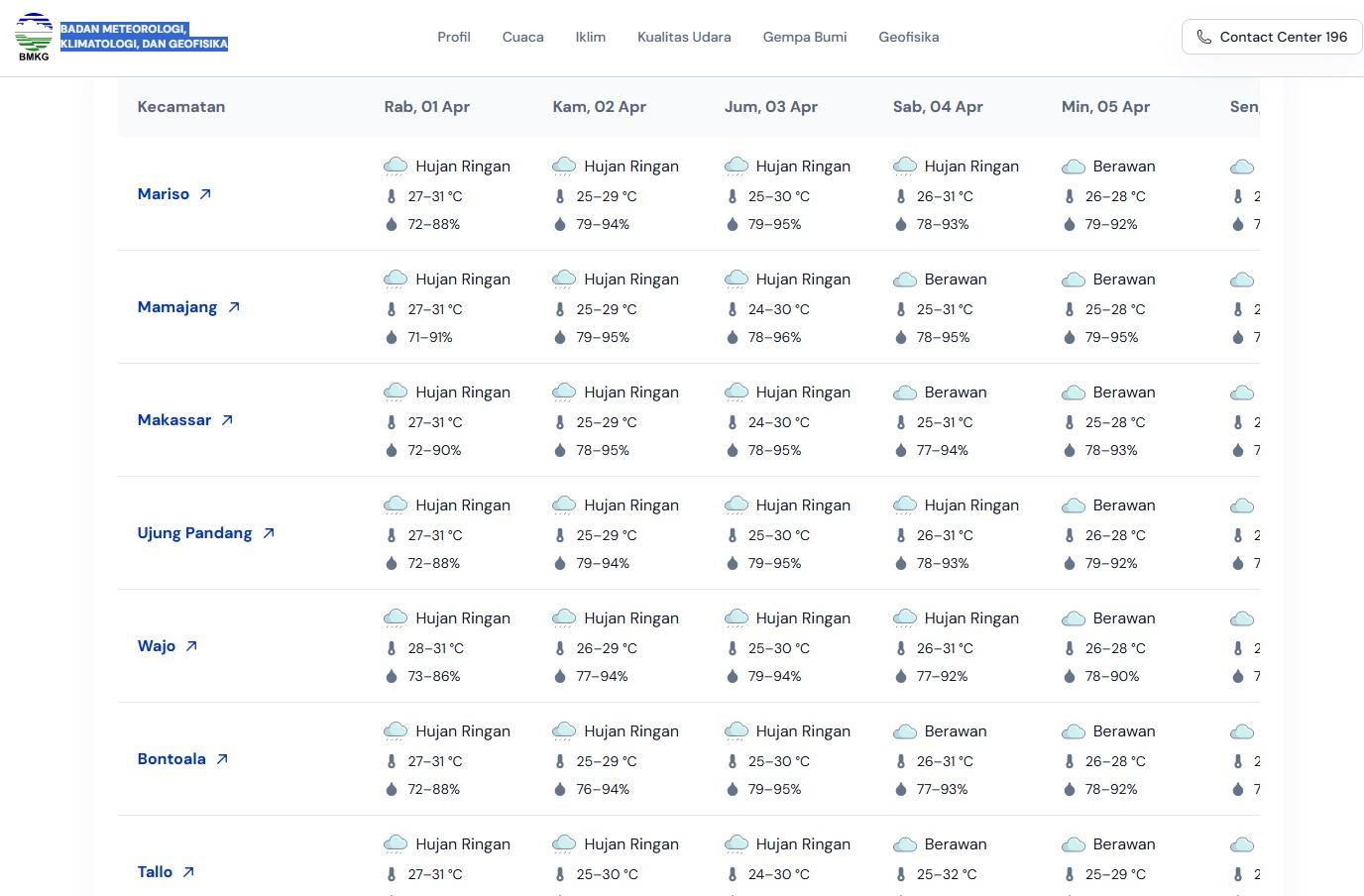Screen dimensions: 1364x896
Task: Open the Mariso district link
Action: [x=164, y=194]
